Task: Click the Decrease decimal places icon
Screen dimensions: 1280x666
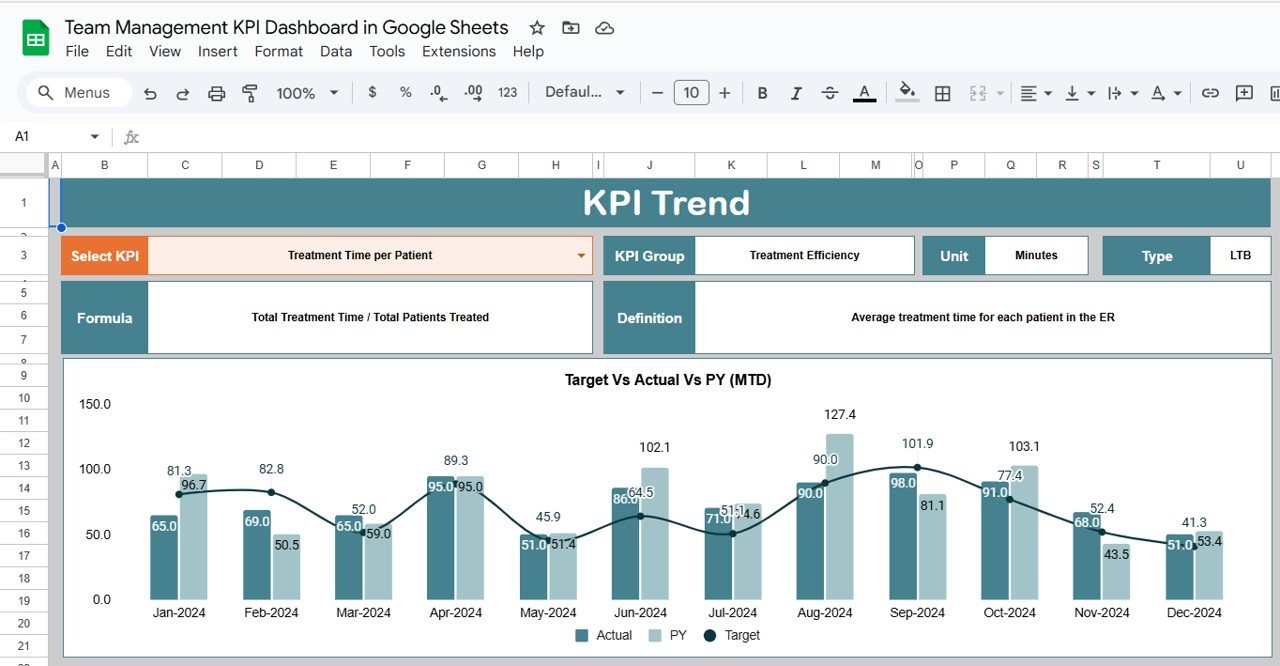Action: point(437,92)
